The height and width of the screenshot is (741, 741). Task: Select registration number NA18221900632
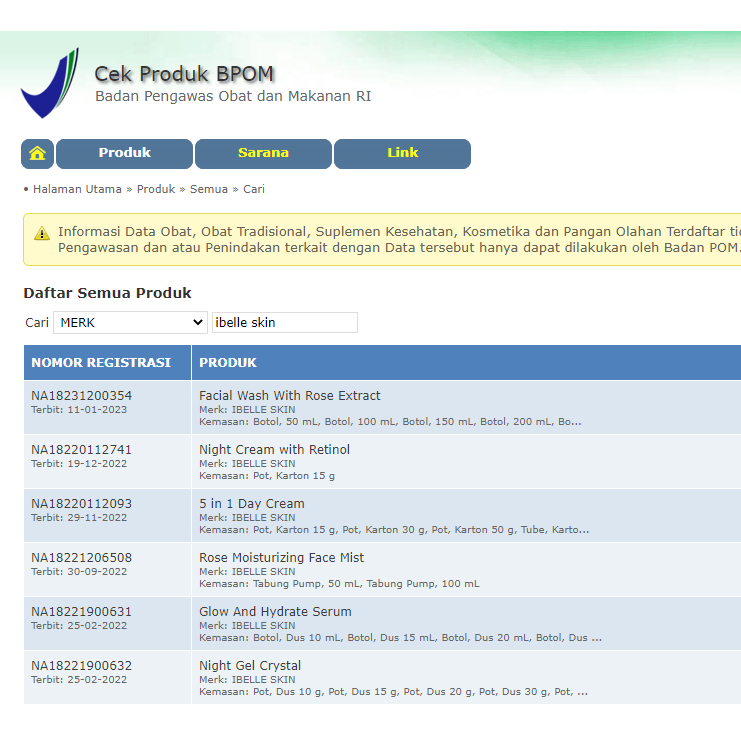[x=82, y=665]
